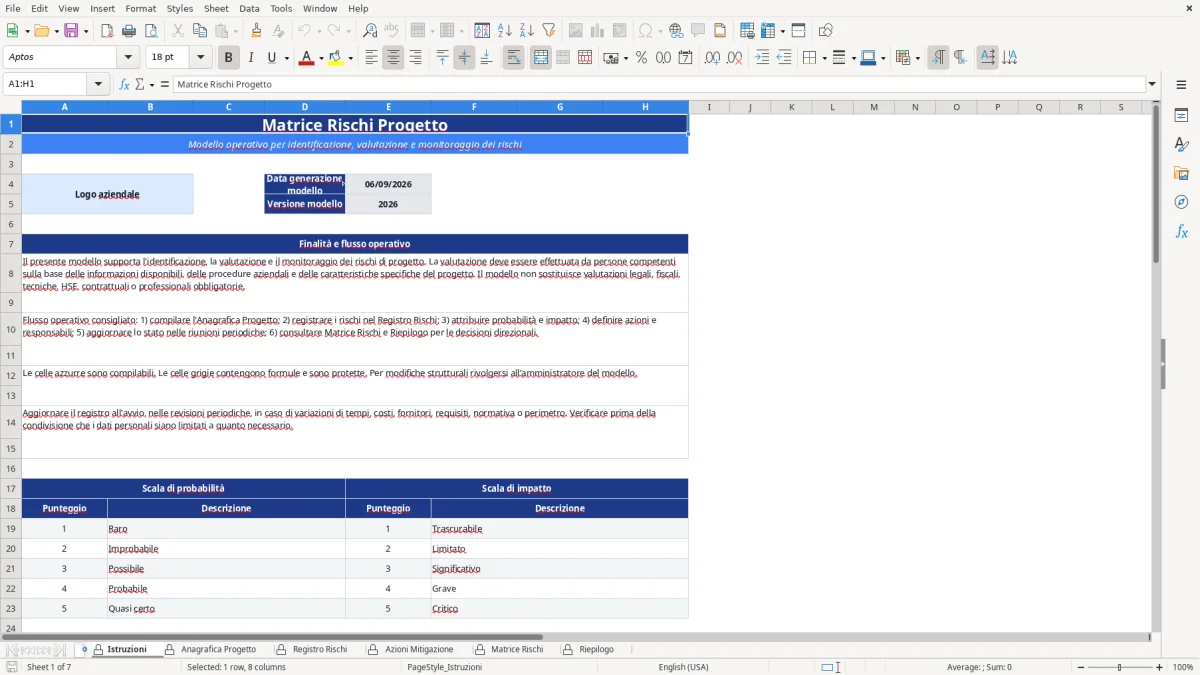The height and width of the screenshot is (675, 1200).
Task: Insert chart using chart icon
Action: 597,31
